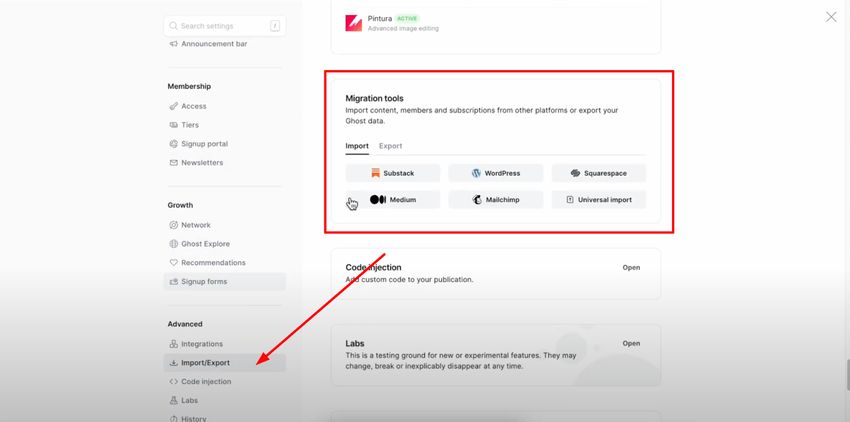850x422 pixels.
Task: Click the Import/Export download icon
Action: click(x=173, y=363)
